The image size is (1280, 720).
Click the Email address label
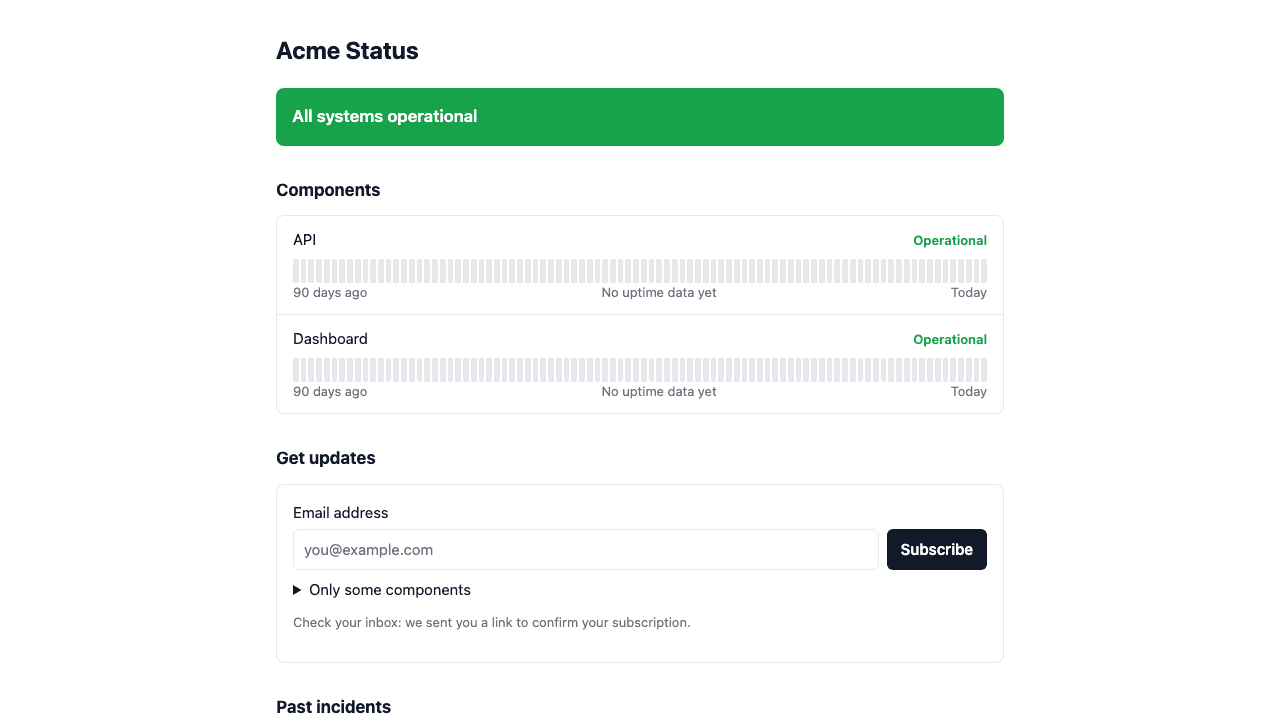coord(340,513)
